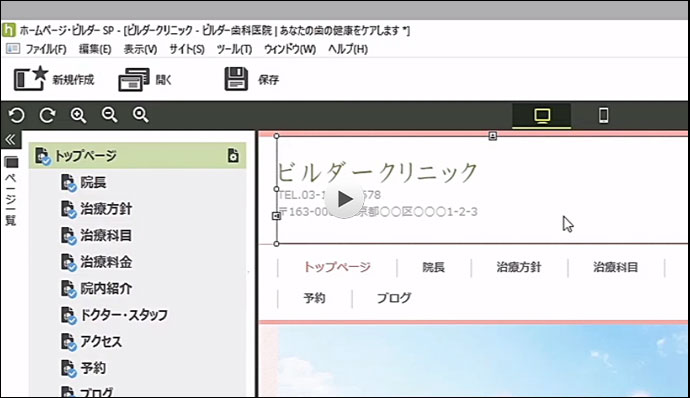
Task: Click the page icon next to 治療料金
Action: pyautogui.click(x=68, y=262)
